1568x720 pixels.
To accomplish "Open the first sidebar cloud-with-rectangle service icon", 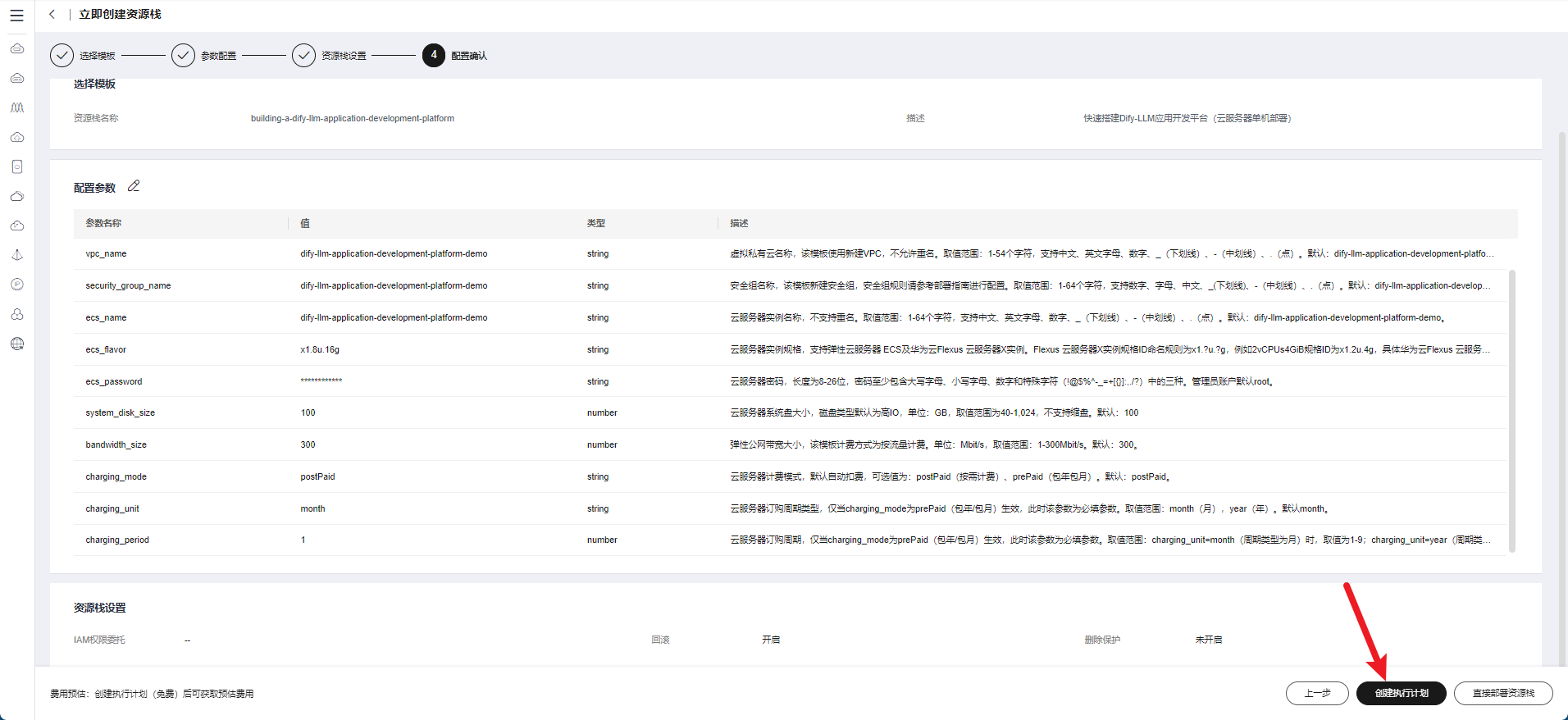I will click(x=17, y=48).
